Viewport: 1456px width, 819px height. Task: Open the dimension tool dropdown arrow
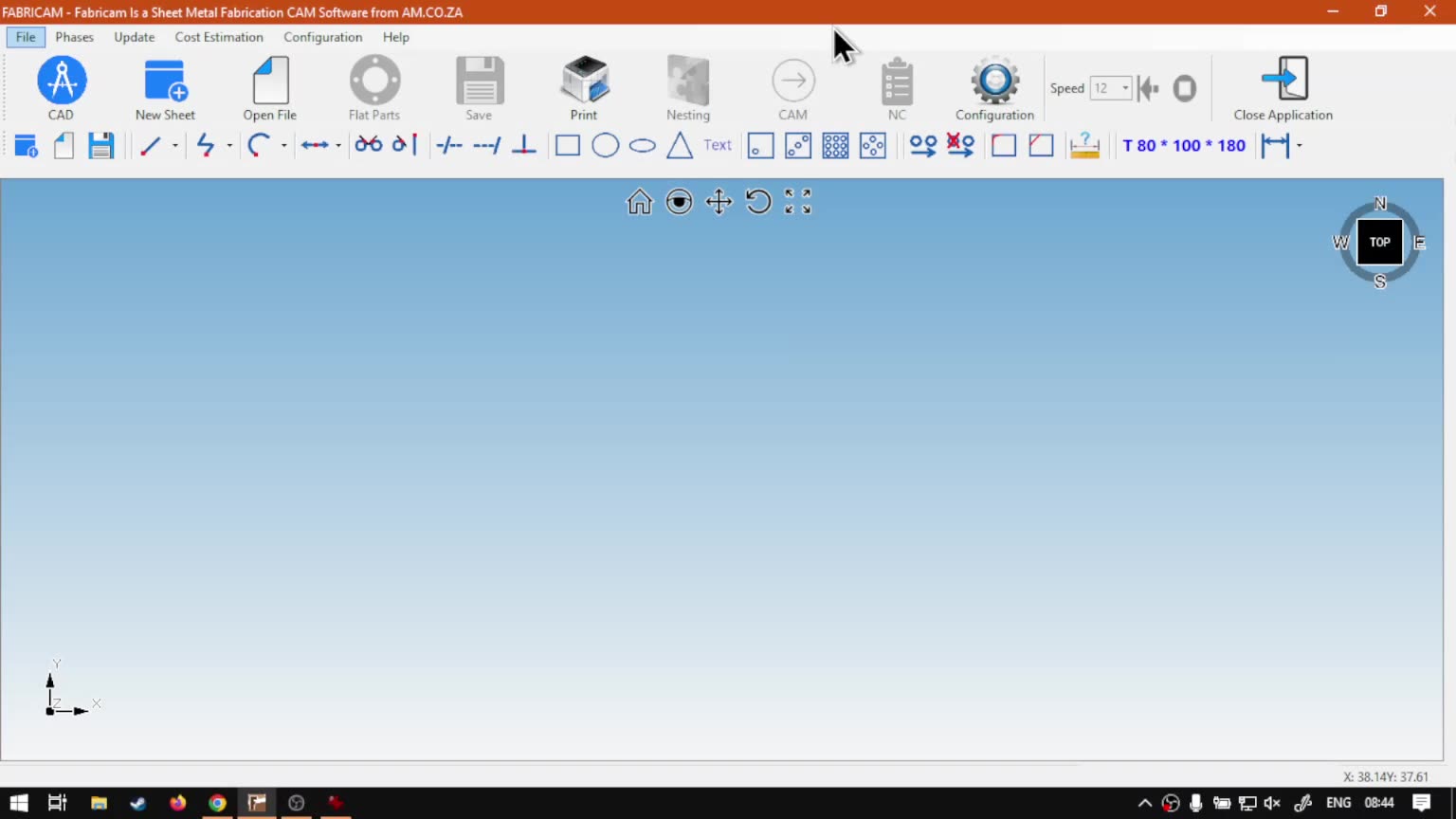tap(1300, 146)
